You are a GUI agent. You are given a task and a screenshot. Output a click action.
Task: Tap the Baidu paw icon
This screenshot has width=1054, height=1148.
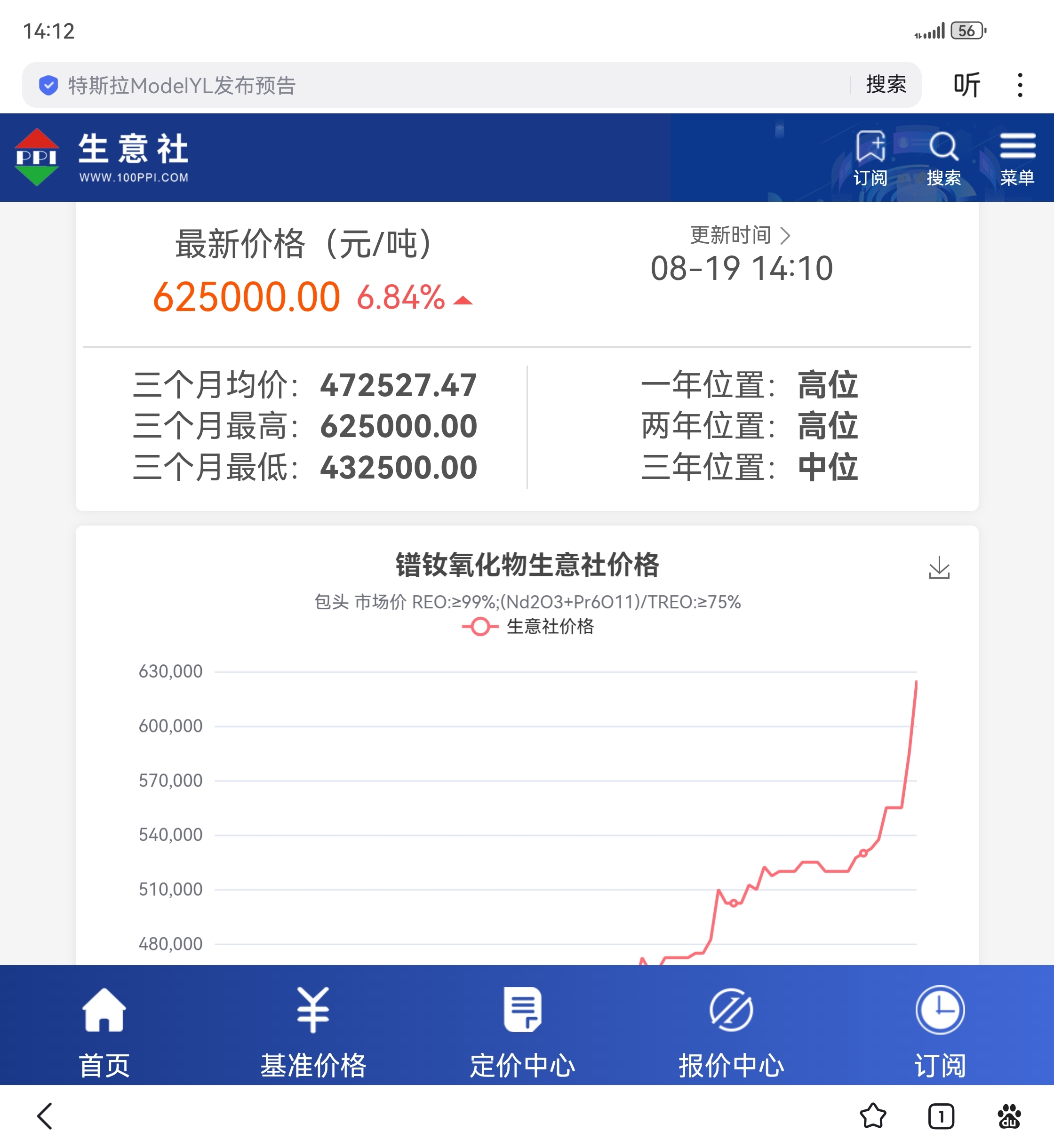[1009, 1116]
